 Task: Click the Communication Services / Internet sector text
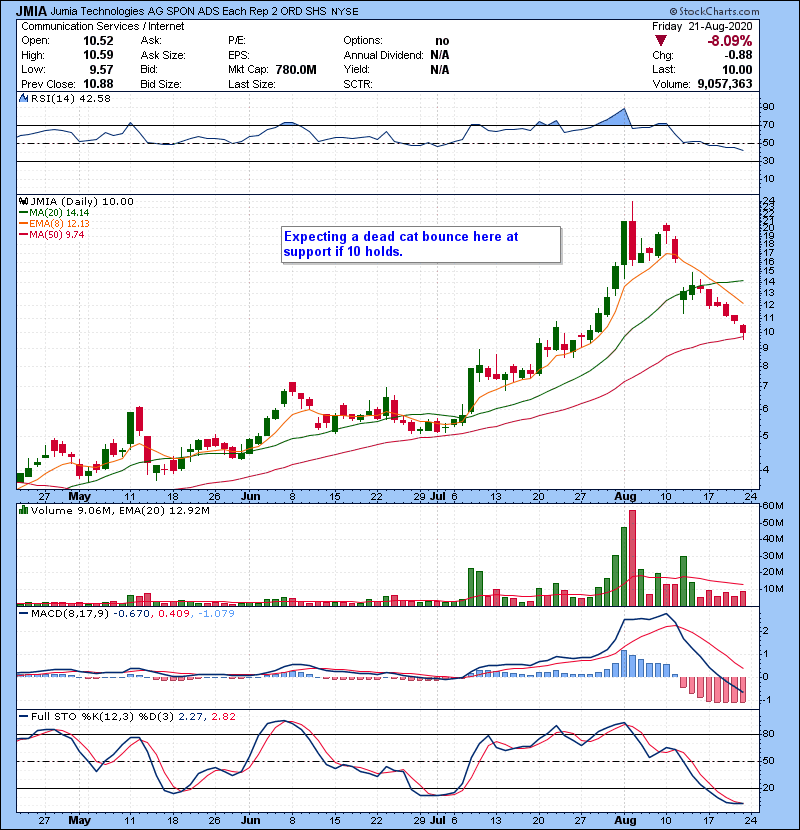click(x=103, y=26)
